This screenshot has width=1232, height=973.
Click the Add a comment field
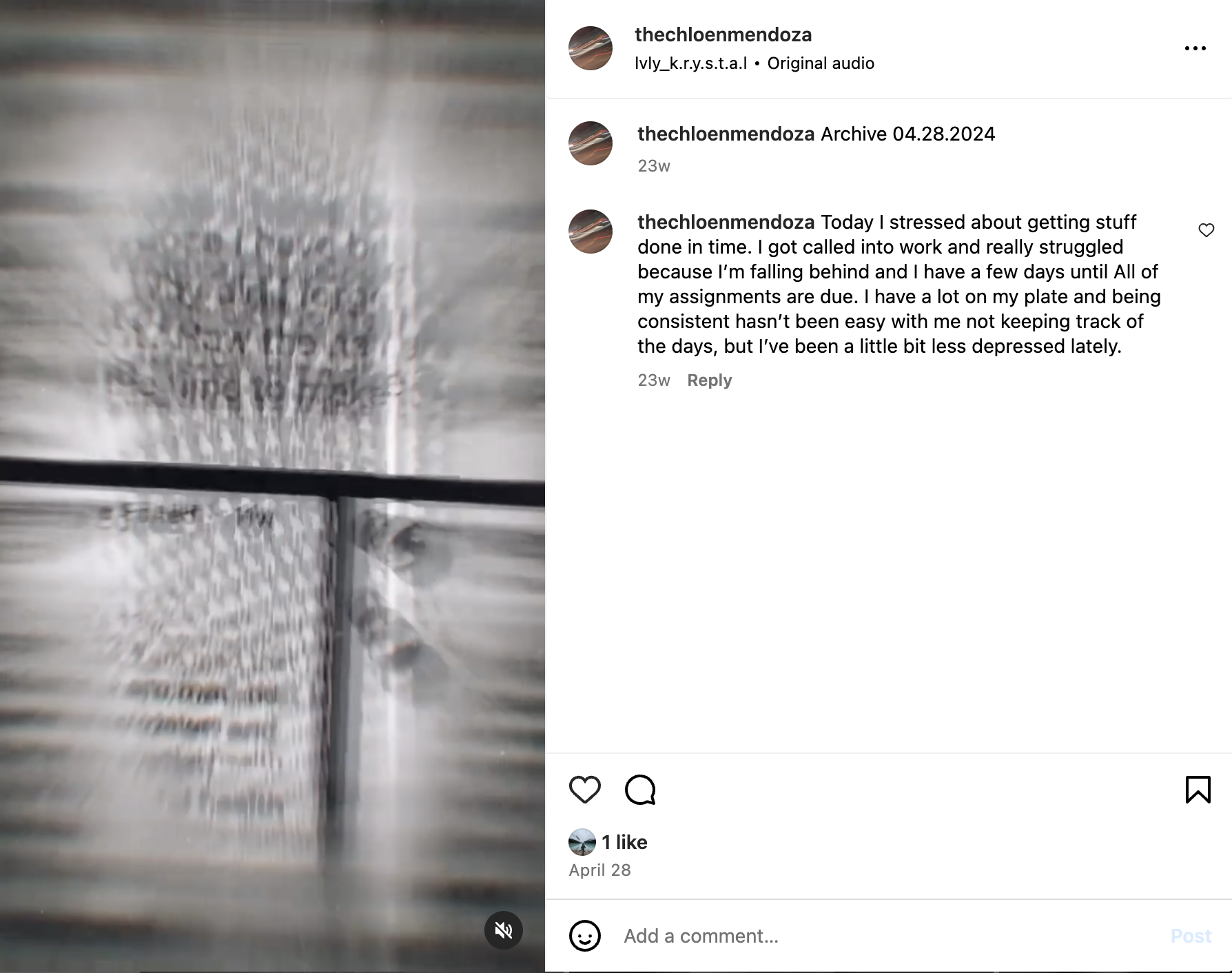click(889, 936)
